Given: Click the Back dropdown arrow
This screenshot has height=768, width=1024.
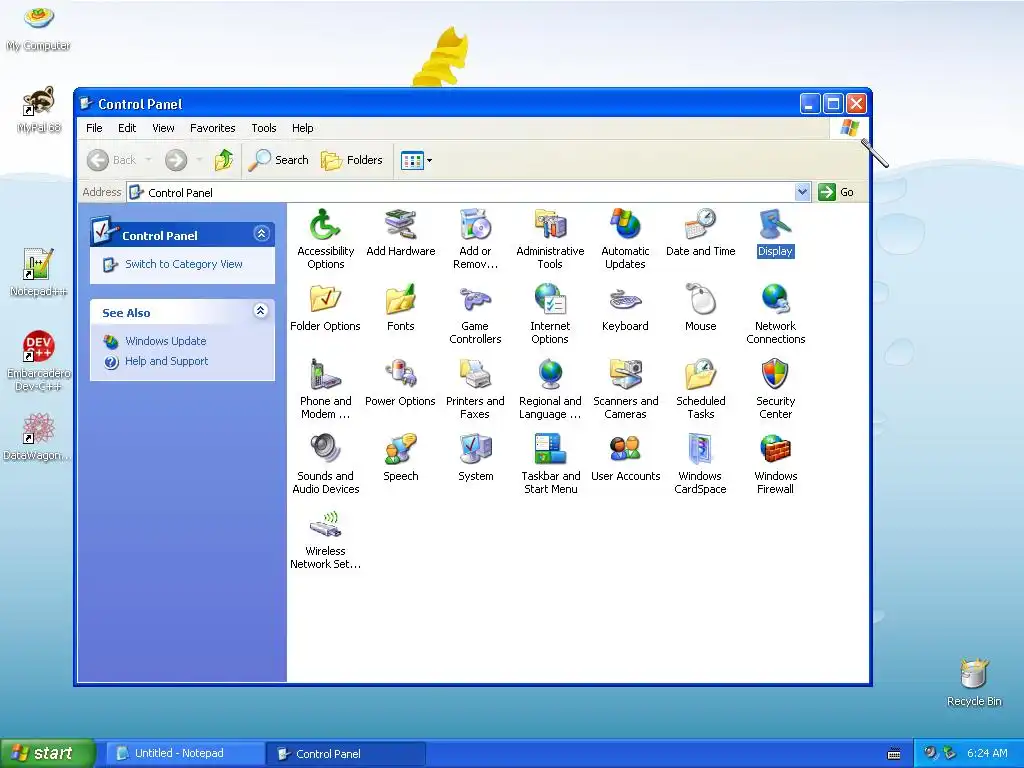Looking at the screenshot, I should (148, 160).
